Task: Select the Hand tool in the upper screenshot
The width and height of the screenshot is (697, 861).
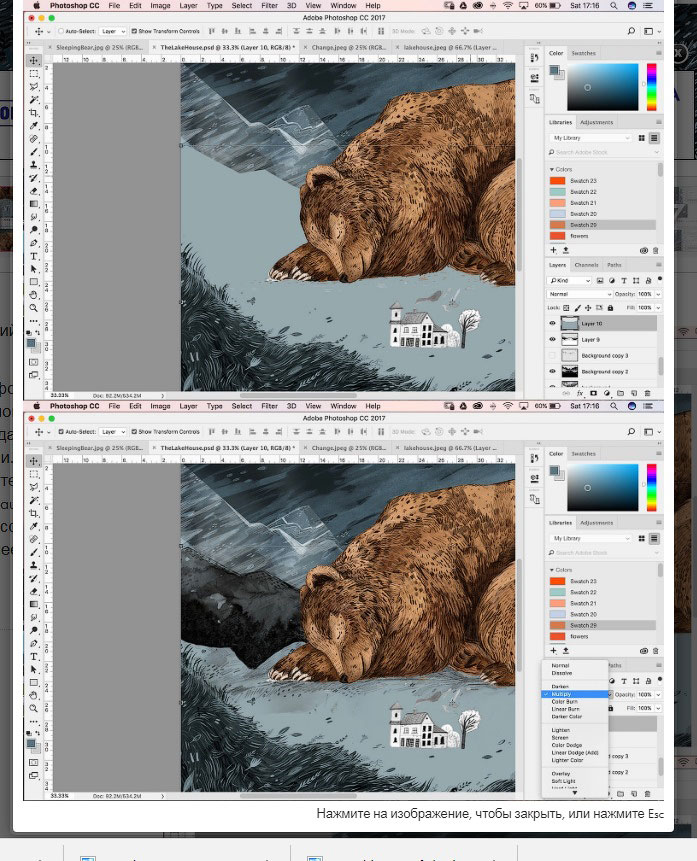Action: tap(34, 295)
